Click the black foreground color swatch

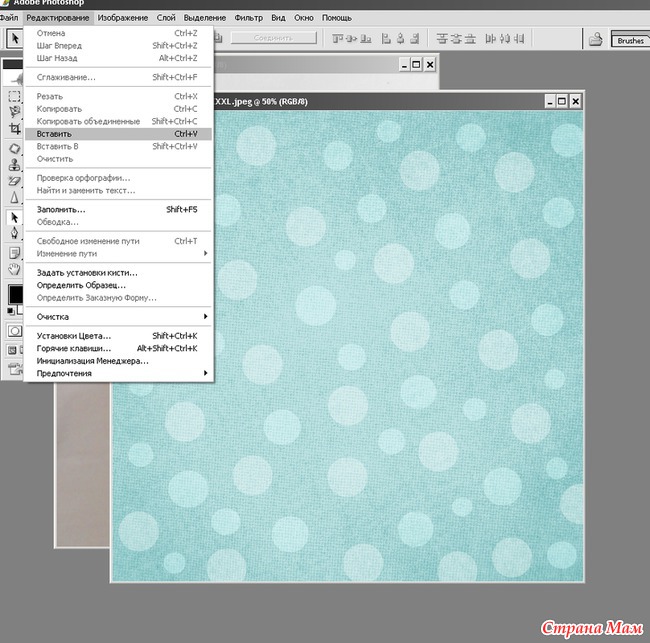tap(14, 293)
